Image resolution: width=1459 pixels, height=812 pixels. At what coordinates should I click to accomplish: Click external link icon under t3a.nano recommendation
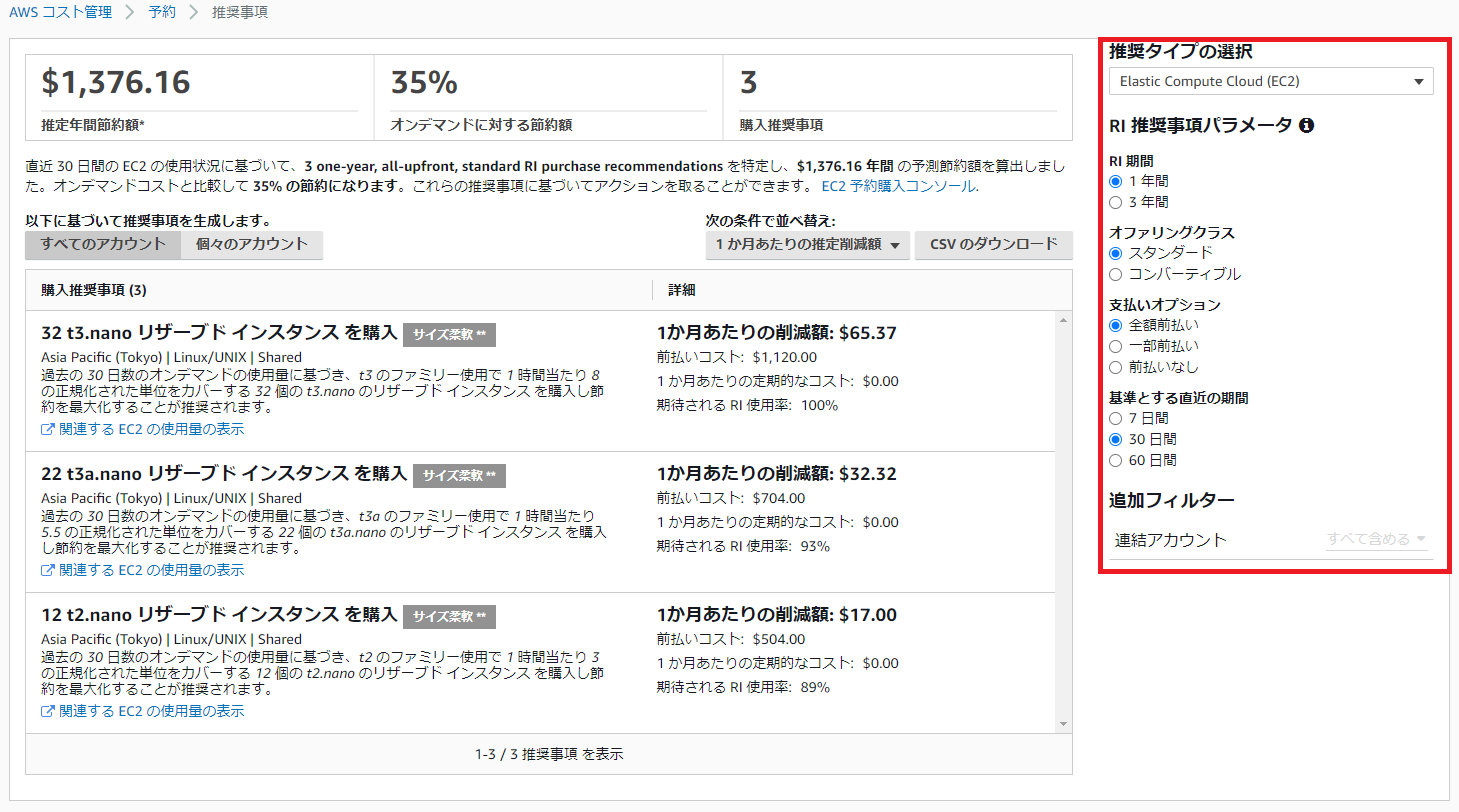point(47,570)
